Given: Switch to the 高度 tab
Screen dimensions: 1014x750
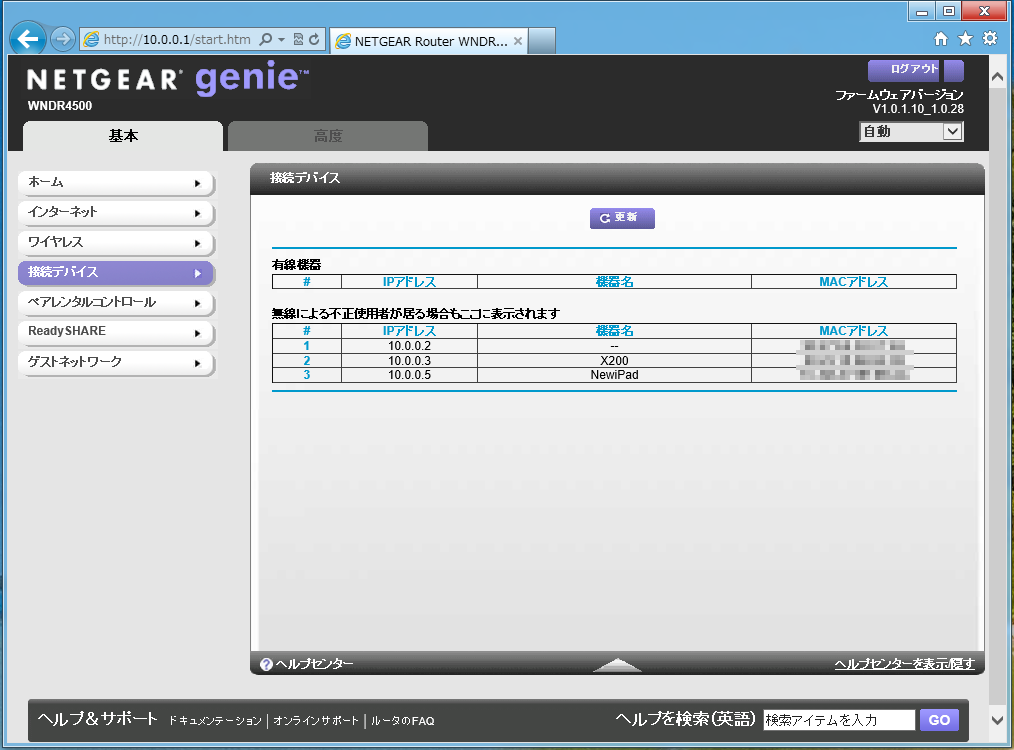Looking at the screenshot, I should (x=327, y=136).
